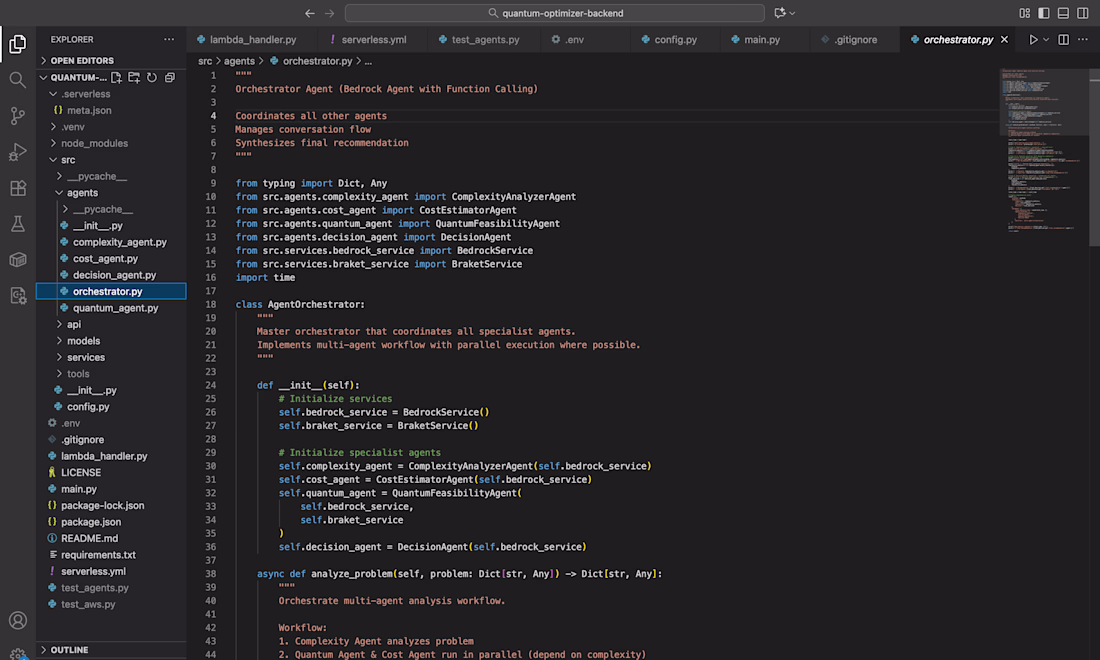Click the New File icon in explorer
Image resolution: width=1100 pixels, height=660 pixels.
click(x=116, y=77)
